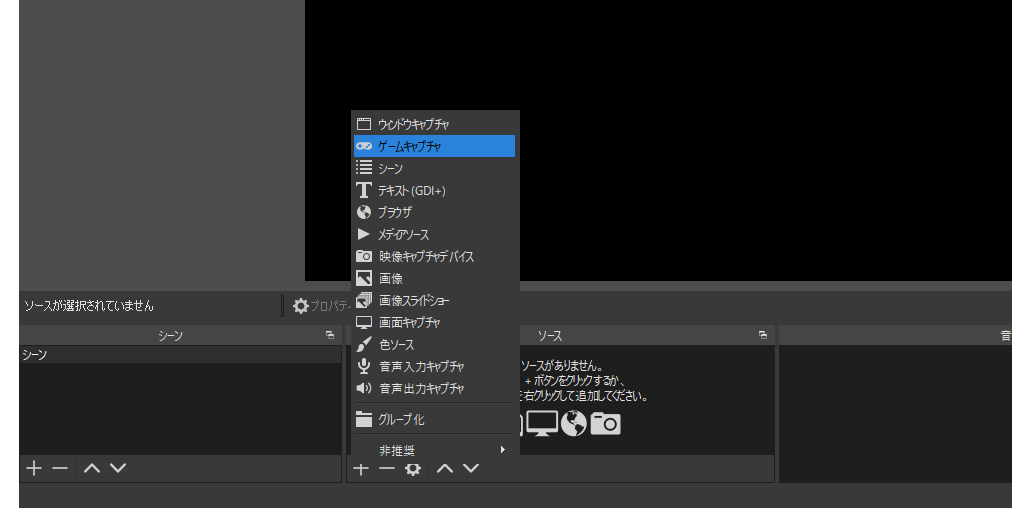1012x508 pixels.
Task: Choose 色ソース menu entry
Action: (x=434, y=344)
